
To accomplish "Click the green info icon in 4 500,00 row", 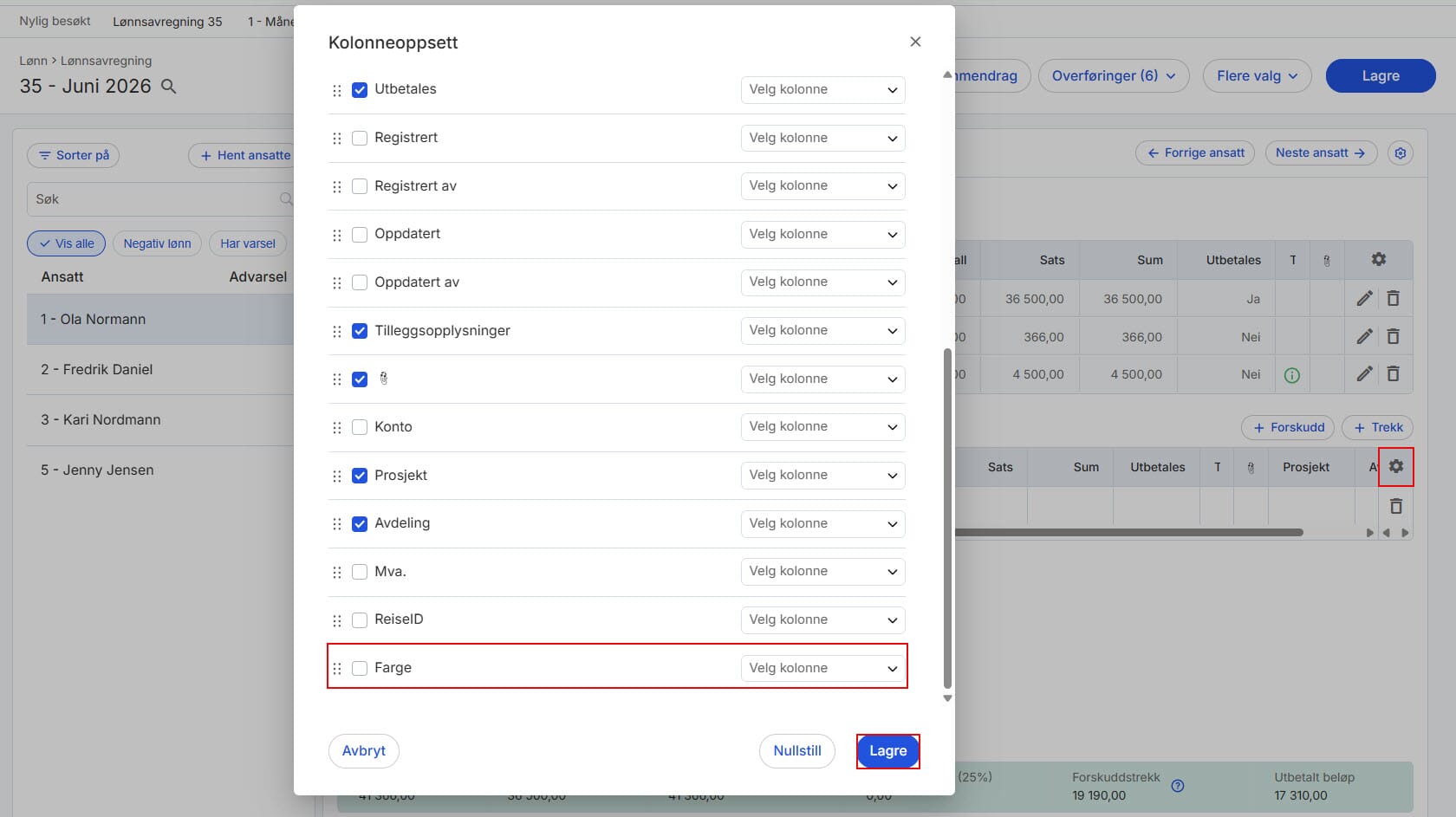I will coord(1291,375).
